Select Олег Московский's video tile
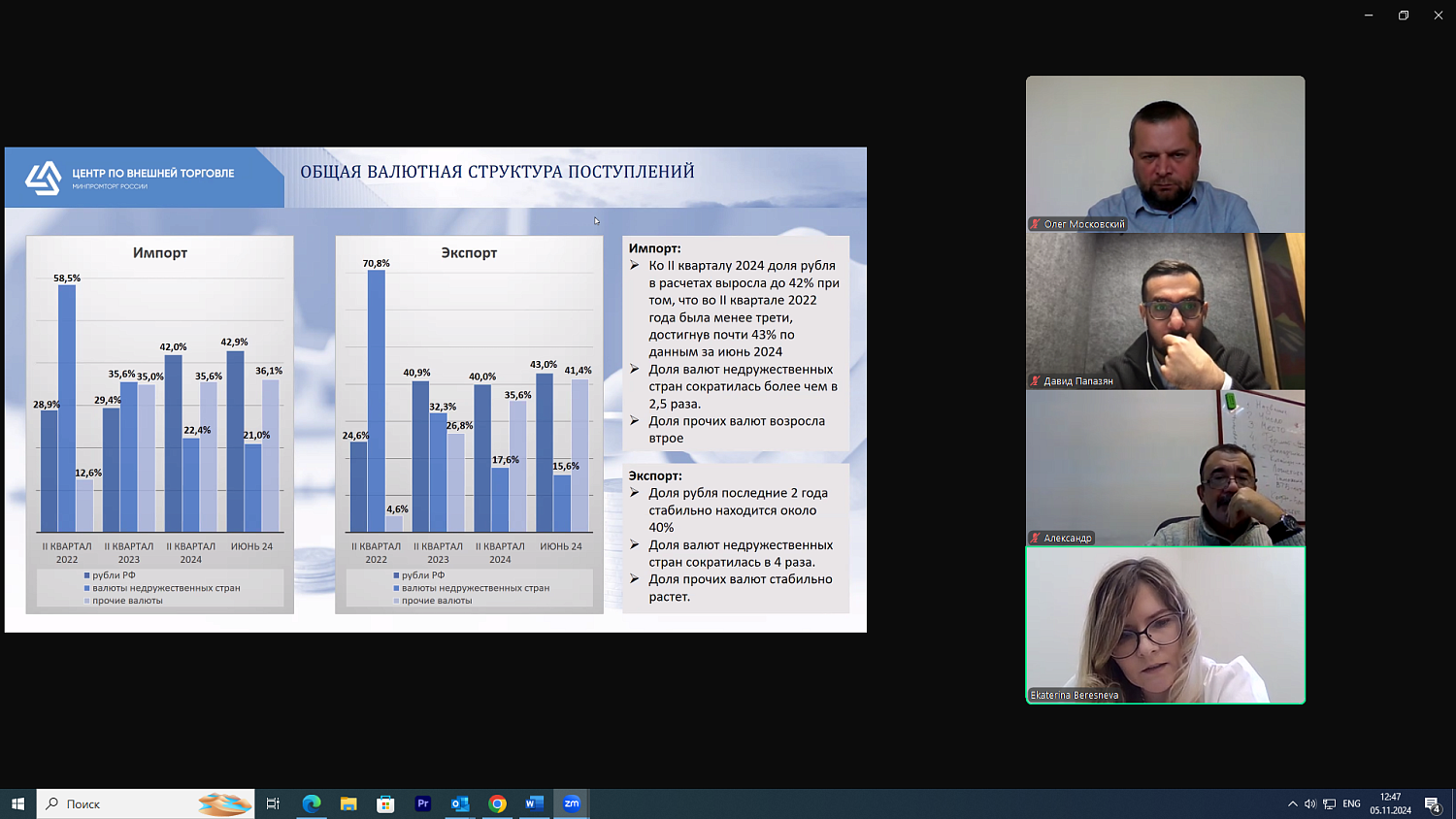The height and width of the screenshot is (819, 1456). click(x=1165, y=153)
